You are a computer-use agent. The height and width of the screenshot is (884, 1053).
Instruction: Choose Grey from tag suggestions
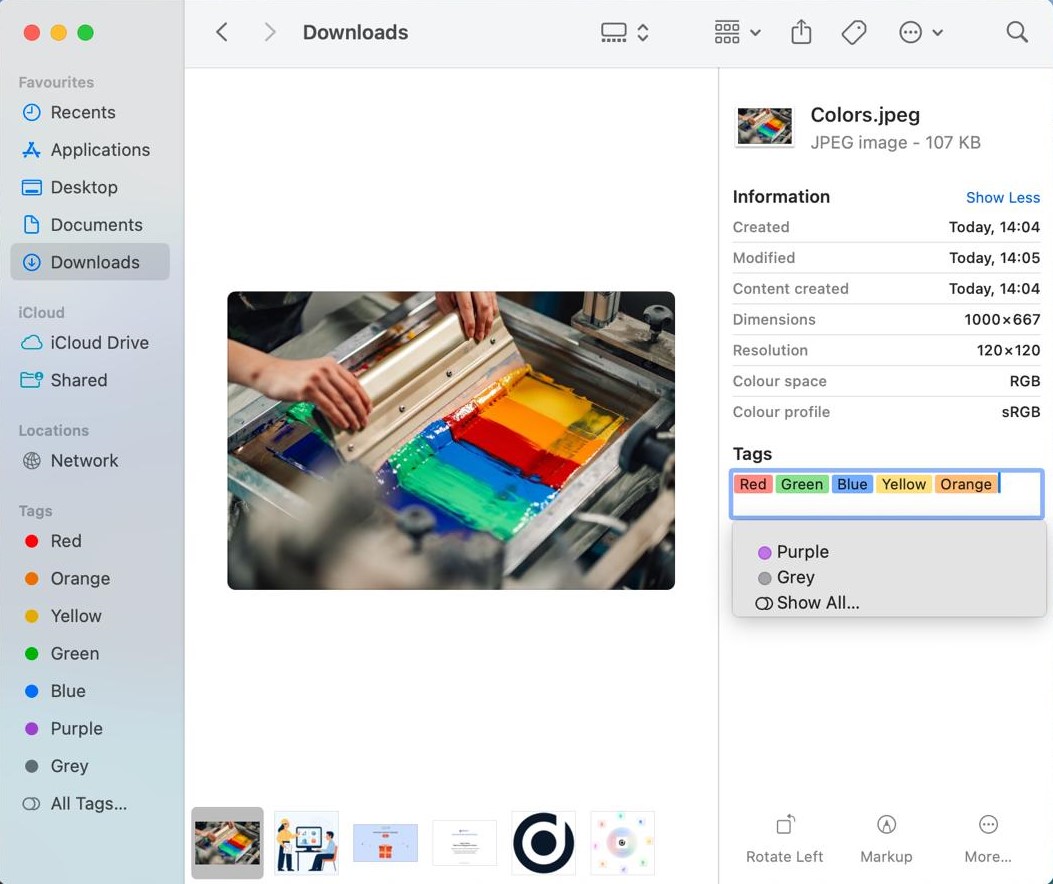795,577
